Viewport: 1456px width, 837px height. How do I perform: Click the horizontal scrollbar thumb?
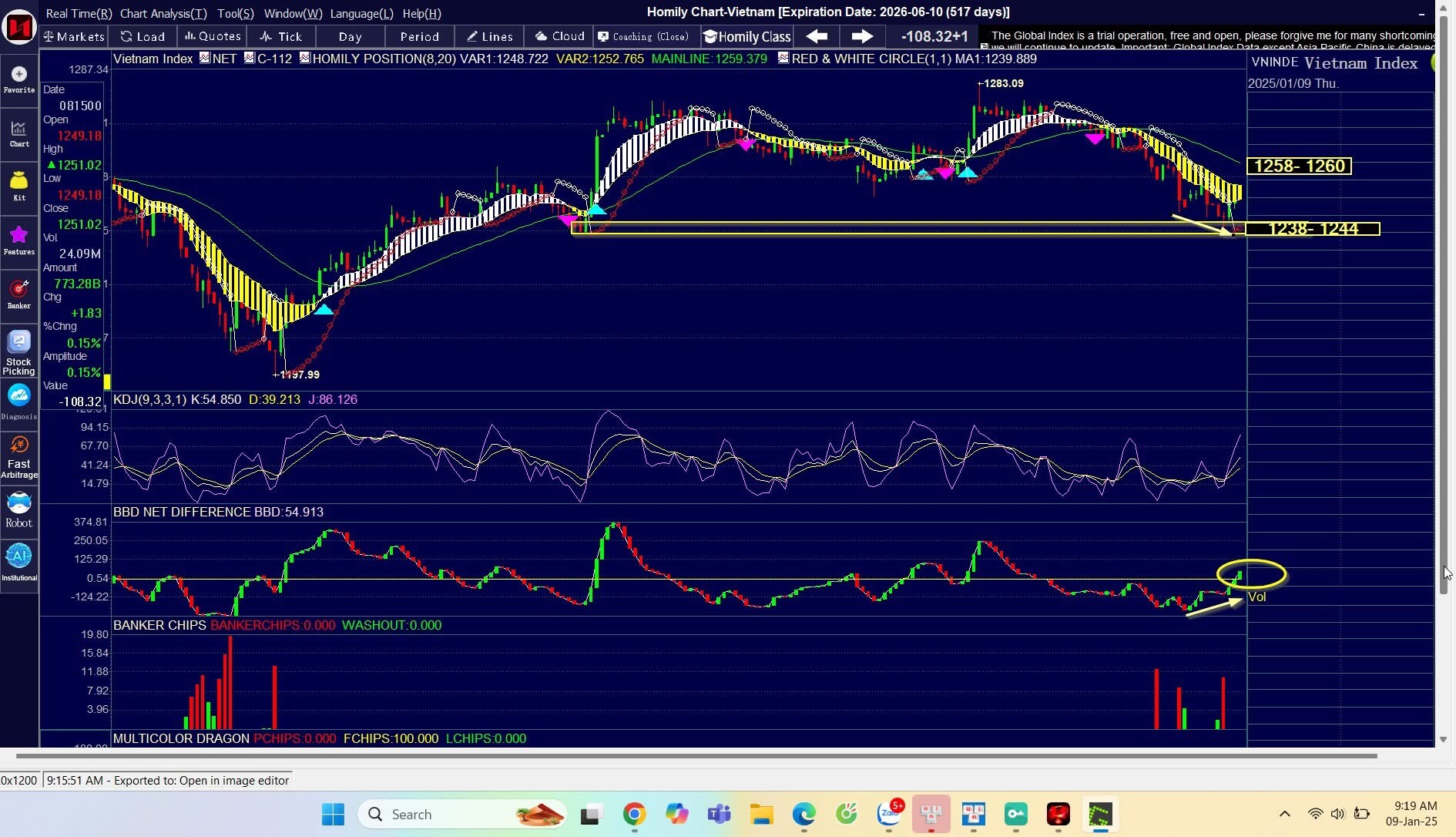696,756
